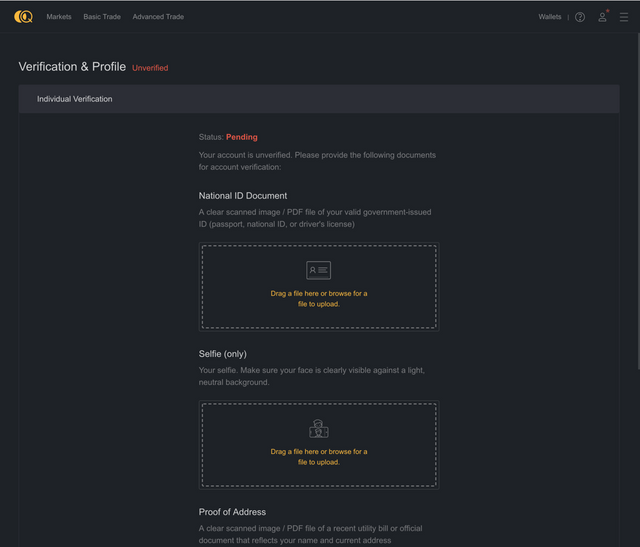
Task: Go to Basic Trade
Action: (x=102, y=17)
